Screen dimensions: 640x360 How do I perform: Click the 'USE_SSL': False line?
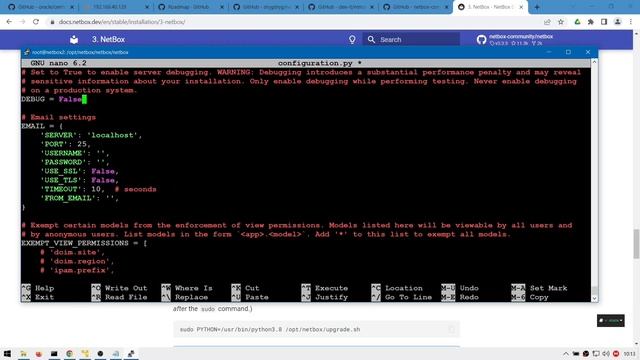coord(80,171)
